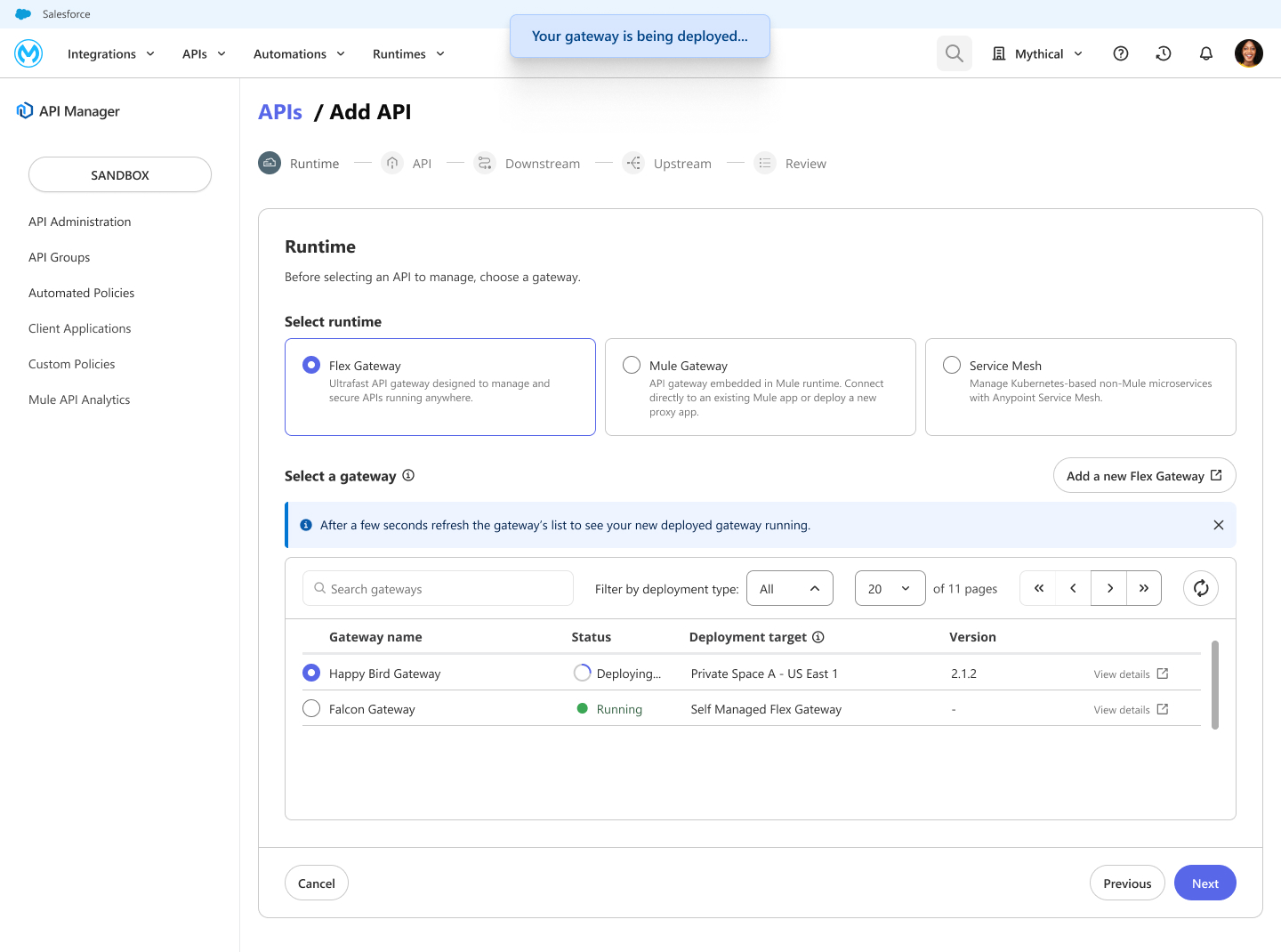1281x952 pixels.
Task: Select the Flex Gateway runtime radio
Action: [311, 365]
